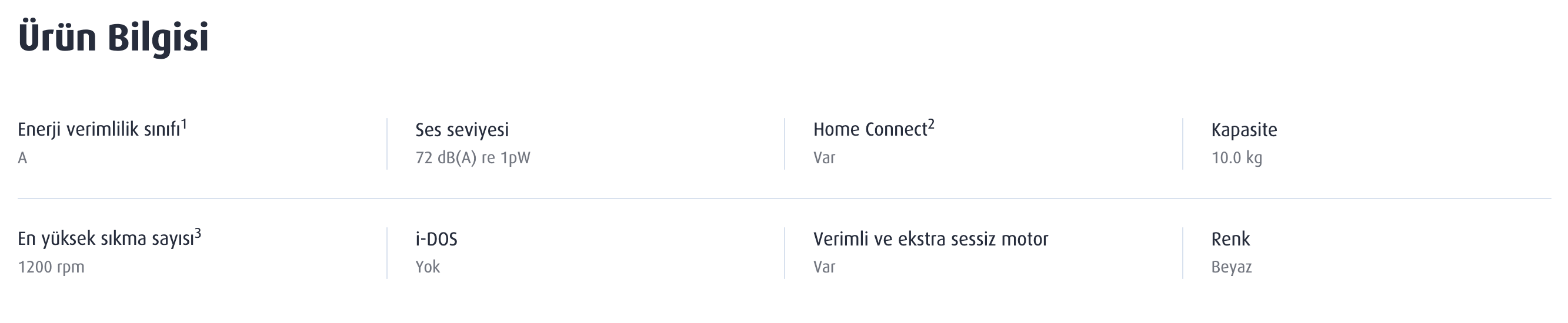Select the Beyaz color value
This screenshot has height=323, width=1568.
[1231, 267]
